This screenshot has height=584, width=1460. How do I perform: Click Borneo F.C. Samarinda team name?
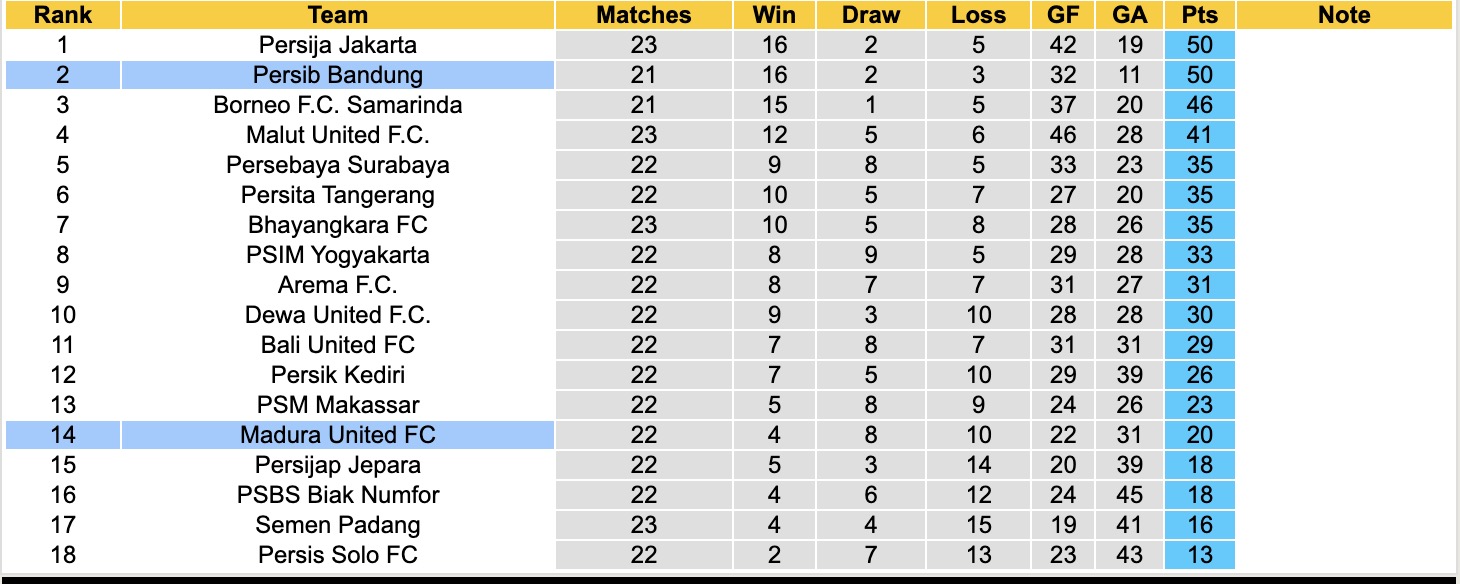(x=337, y=105)
